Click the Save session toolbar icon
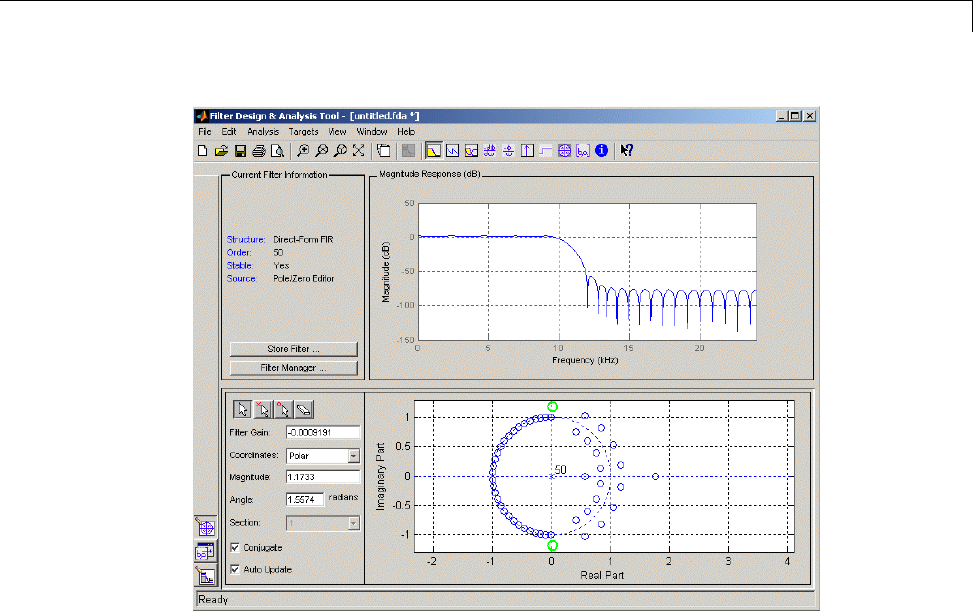 240,151
